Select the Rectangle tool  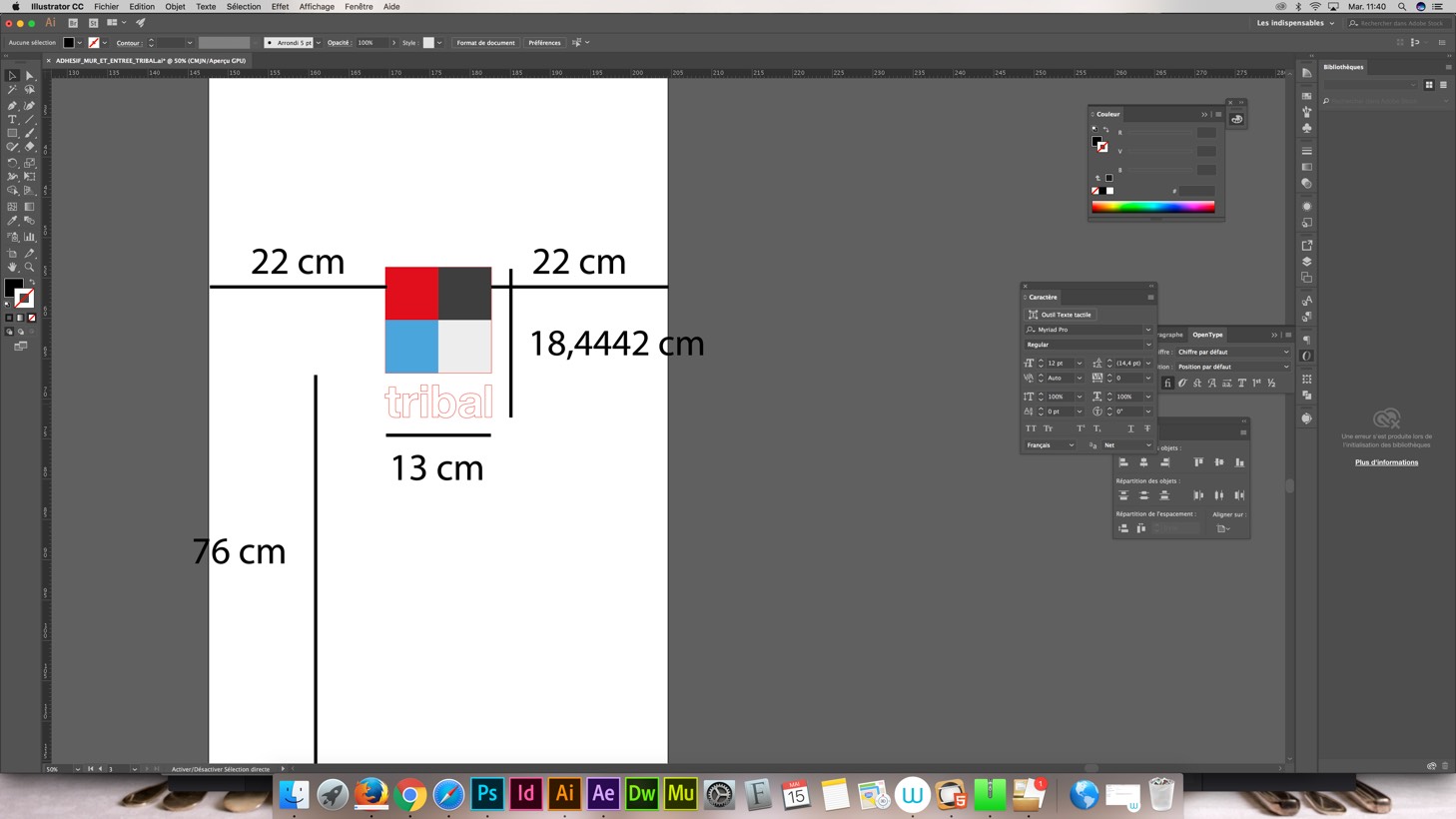pyautogui.click(x=12, y=133)
